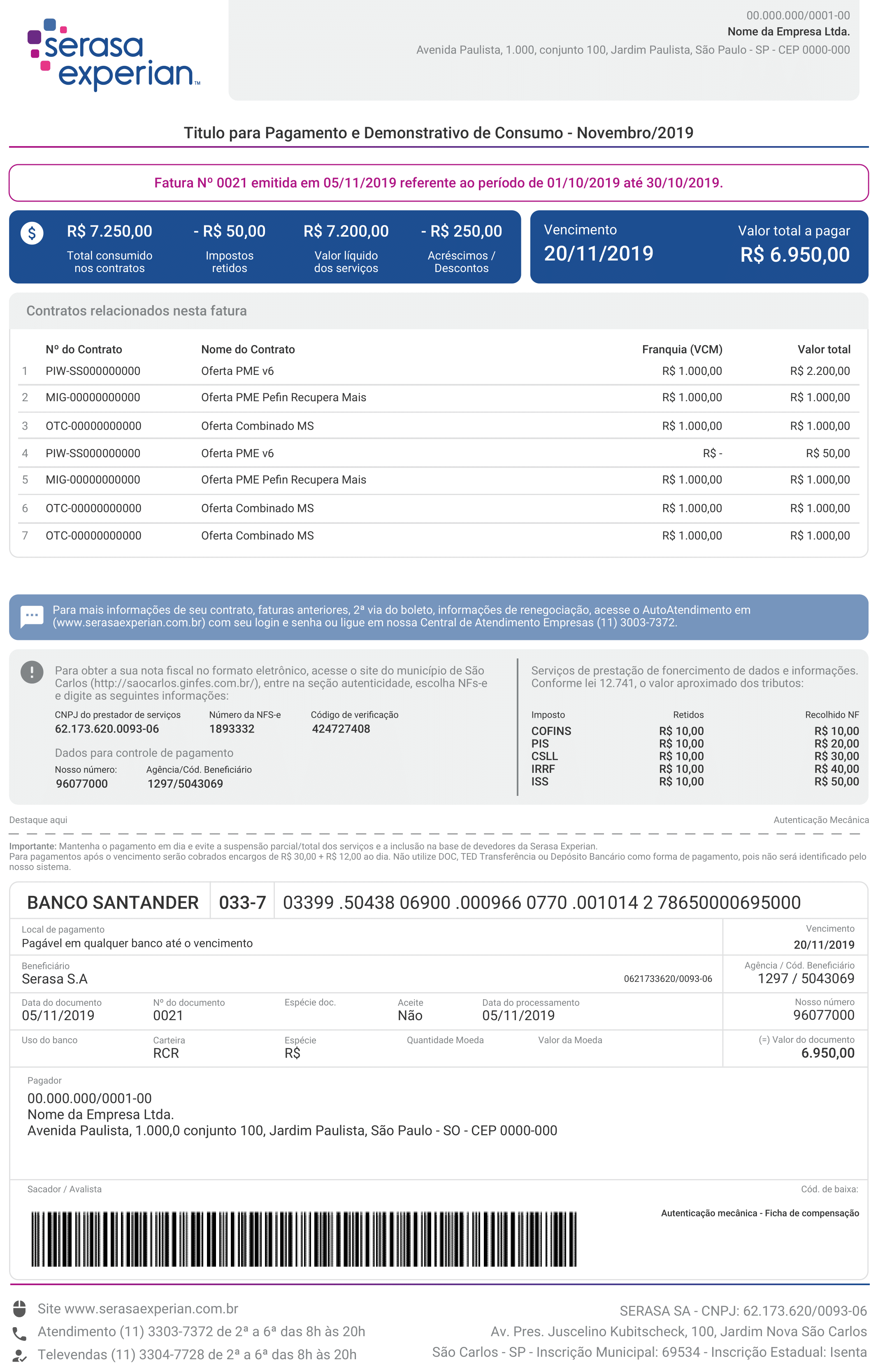The width and height of the screenshot is (878, 1372).
Task: Click the PIS tax row label
Action: click(x=540, y=744)
